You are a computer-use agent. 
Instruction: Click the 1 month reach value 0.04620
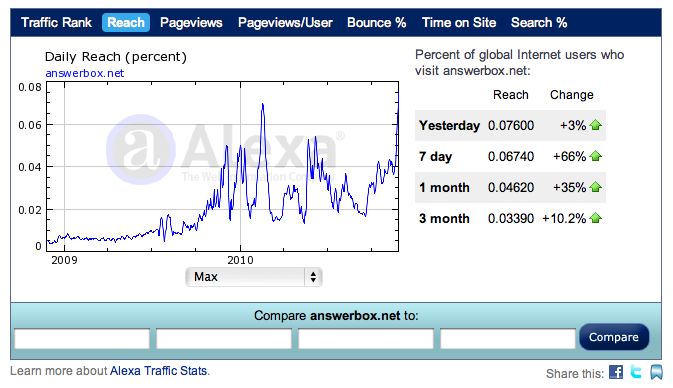point(511,188)
